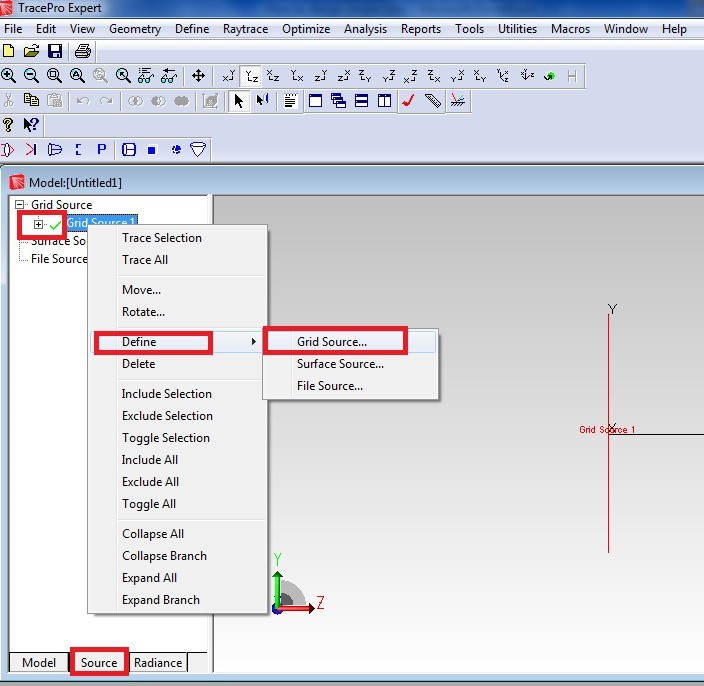
Task: Open the context help question-arrow icon
Action: 31,125
